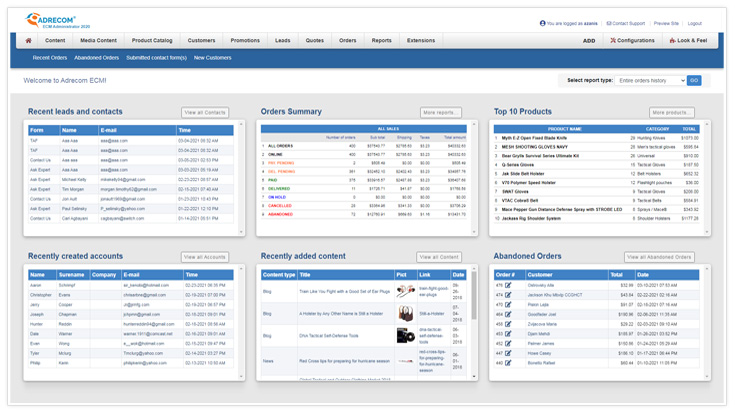Screen dimensions: 735x413
Task: Click the Red Cross tips news title
Action: point(345,361)
